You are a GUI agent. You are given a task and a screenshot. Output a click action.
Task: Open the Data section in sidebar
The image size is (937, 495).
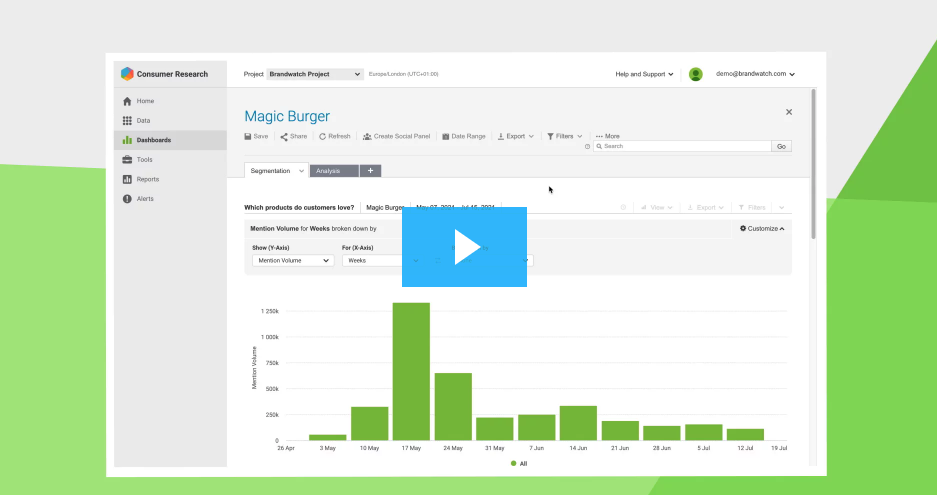143,120
